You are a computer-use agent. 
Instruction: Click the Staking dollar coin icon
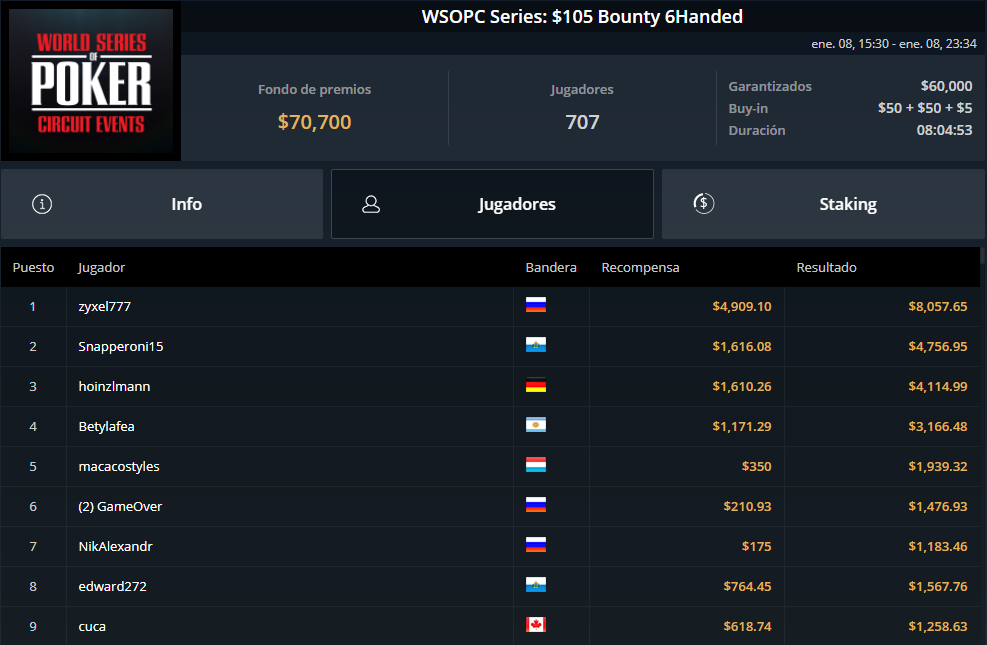point(704,203)
